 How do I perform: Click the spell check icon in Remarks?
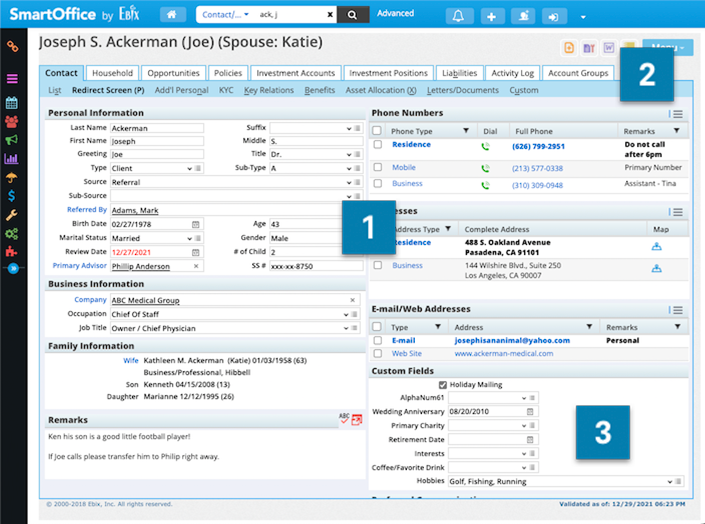[344, 418]
